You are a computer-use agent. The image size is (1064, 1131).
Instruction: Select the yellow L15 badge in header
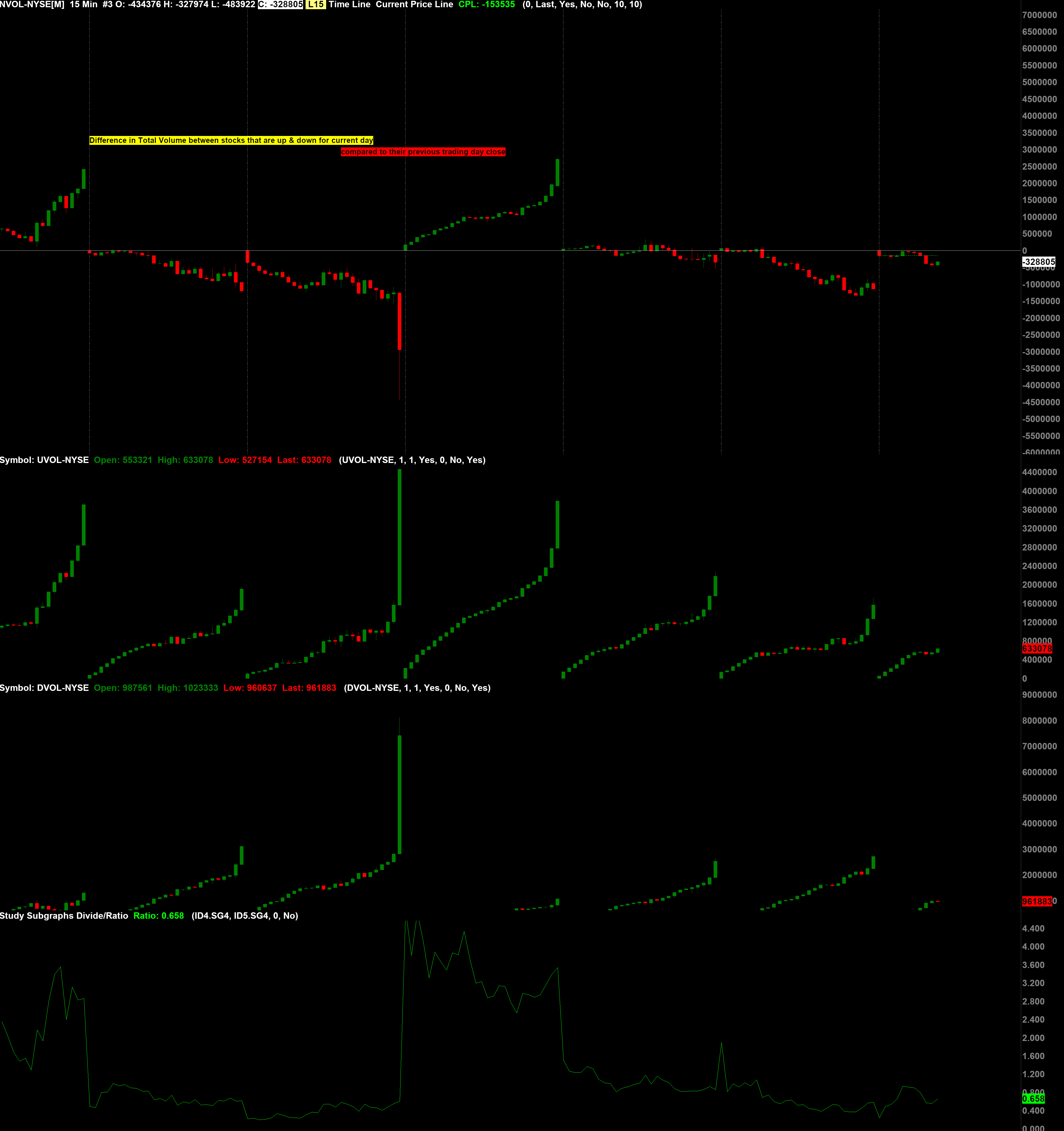tap(315, 4)
